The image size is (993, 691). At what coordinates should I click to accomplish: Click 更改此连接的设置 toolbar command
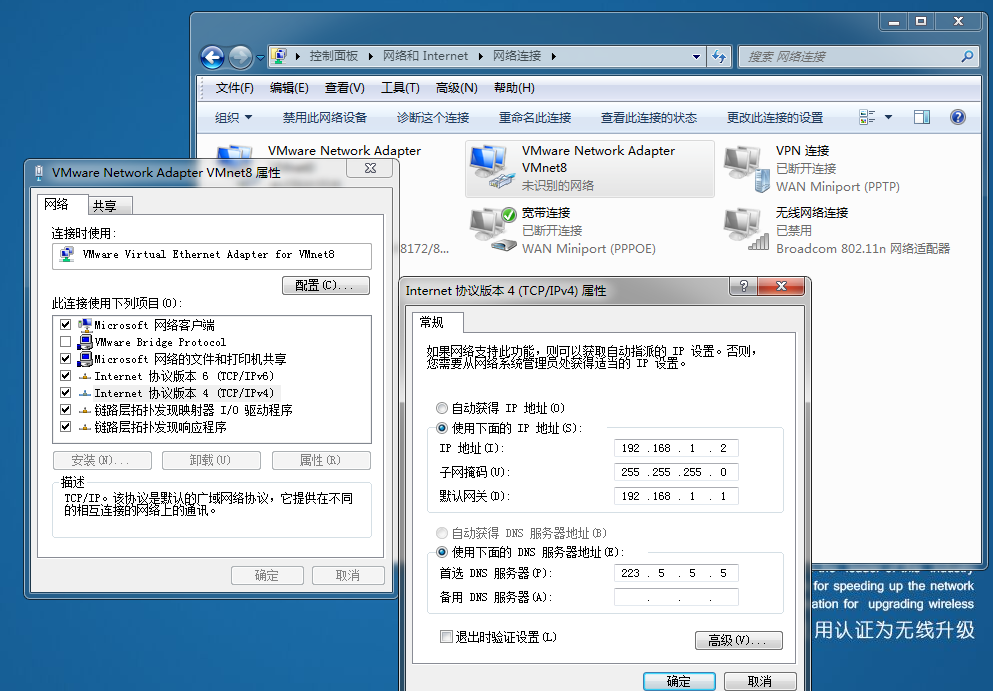775,117
